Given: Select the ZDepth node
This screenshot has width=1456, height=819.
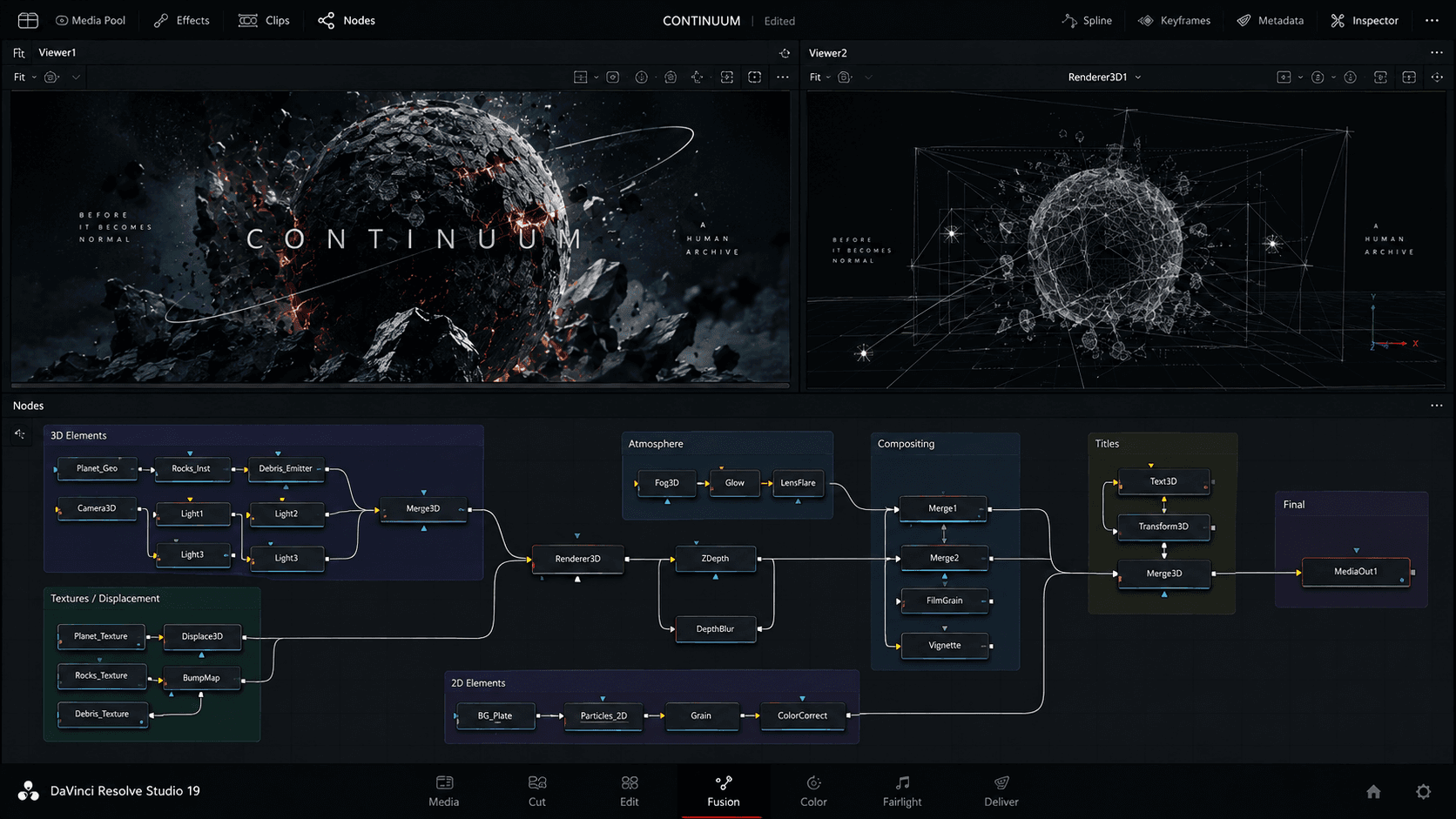Looking at the screenshot, I should [x=715, y=559].
